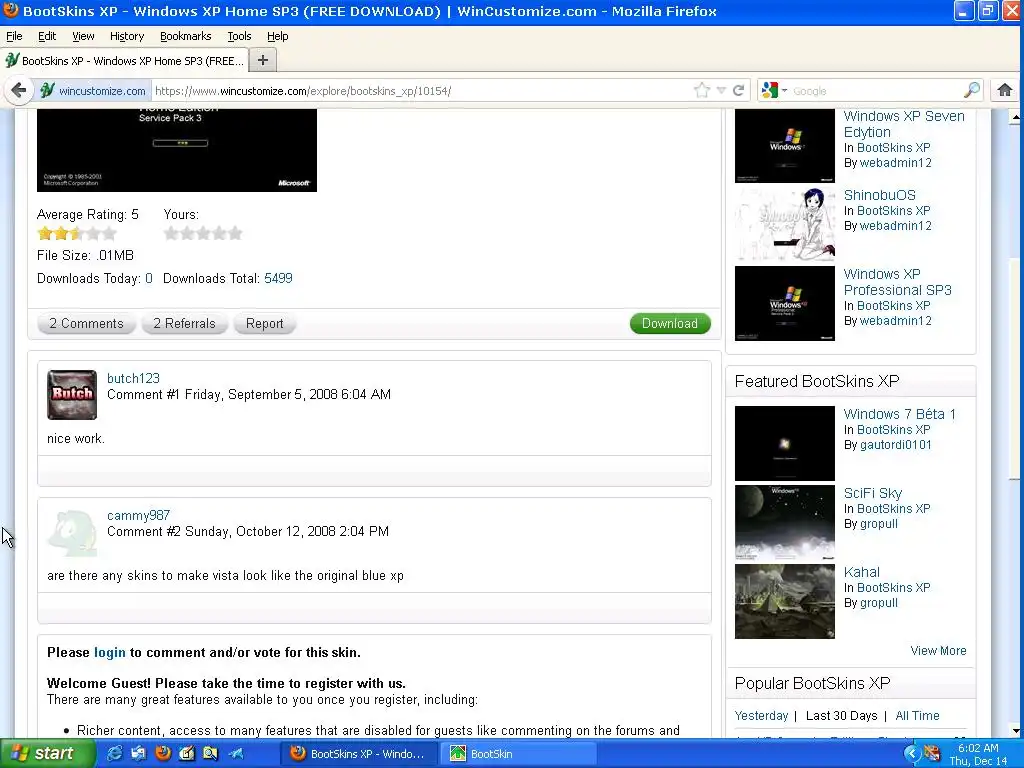The width and height of the screenshot is (1024, 768).
Task: Click the 2 Referrals button
Action: point(184,323)
